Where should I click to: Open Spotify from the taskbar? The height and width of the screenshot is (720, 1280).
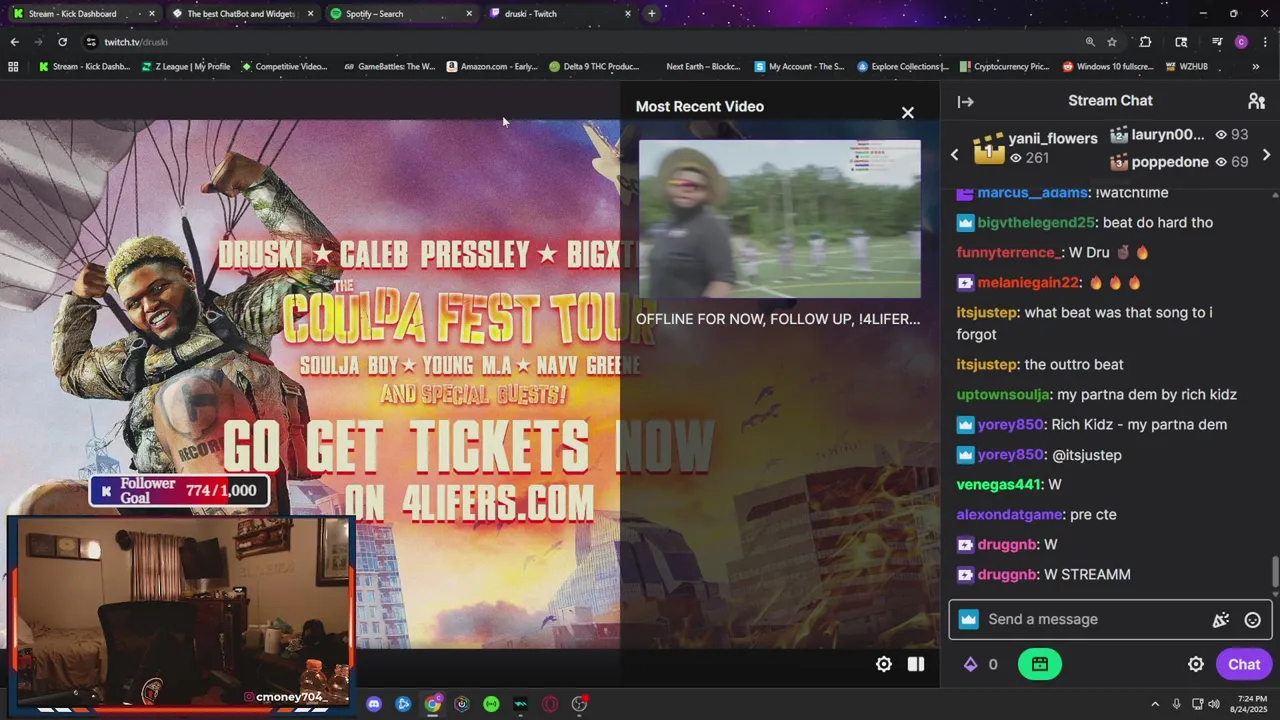[x=491, y=704]
